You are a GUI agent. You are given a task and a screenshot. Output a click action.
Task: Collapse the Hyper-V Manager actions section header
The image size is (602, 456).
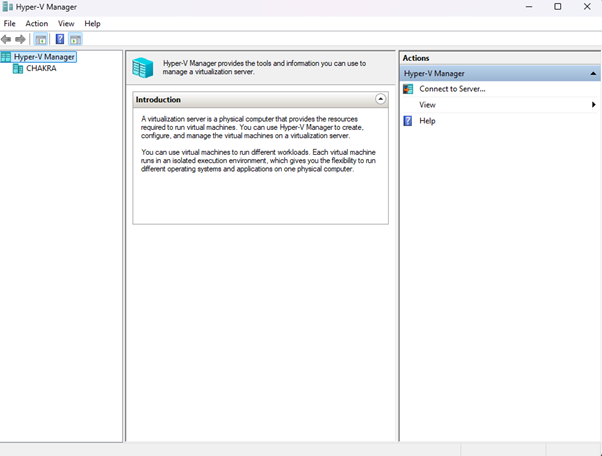click(x=594, y=74)
